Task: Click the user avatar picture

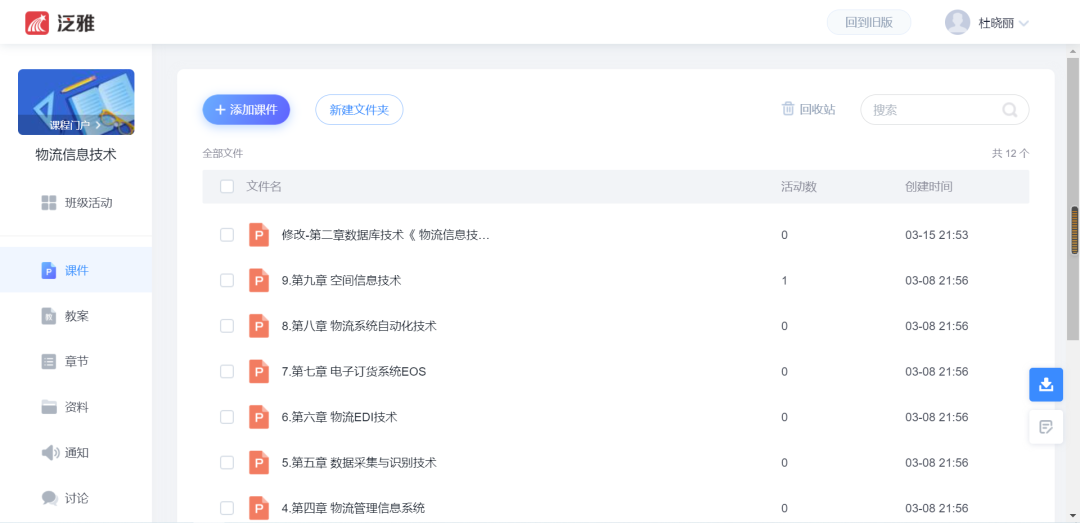Action: coord(957,22)
